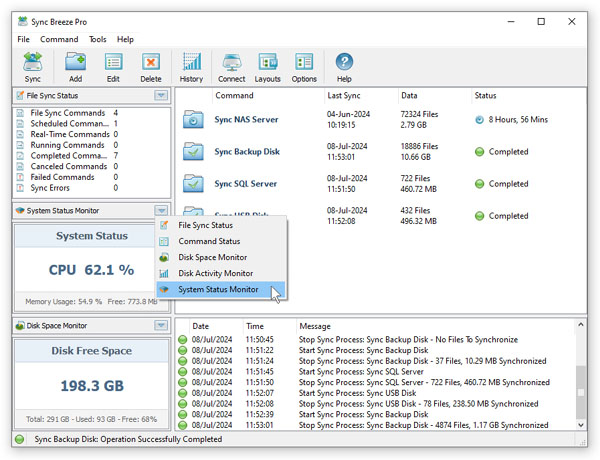The height and width of the screenshot is (460, 600).
Task: Click the Disk Space Monitor panel header icon
Action: tap(20, 326)
